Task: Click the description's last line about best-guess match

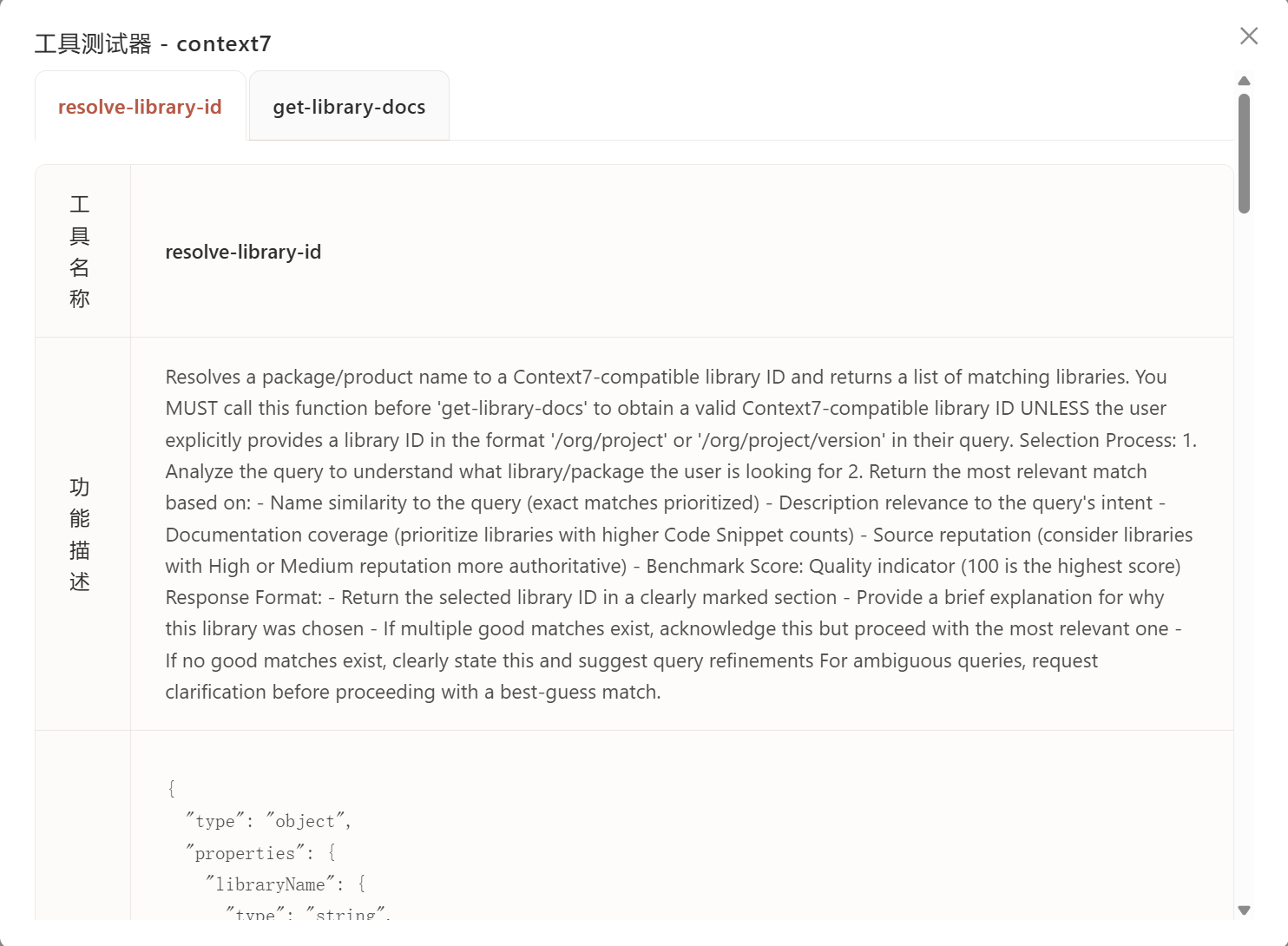Action: pyautogui.click(x=413, y=692)
